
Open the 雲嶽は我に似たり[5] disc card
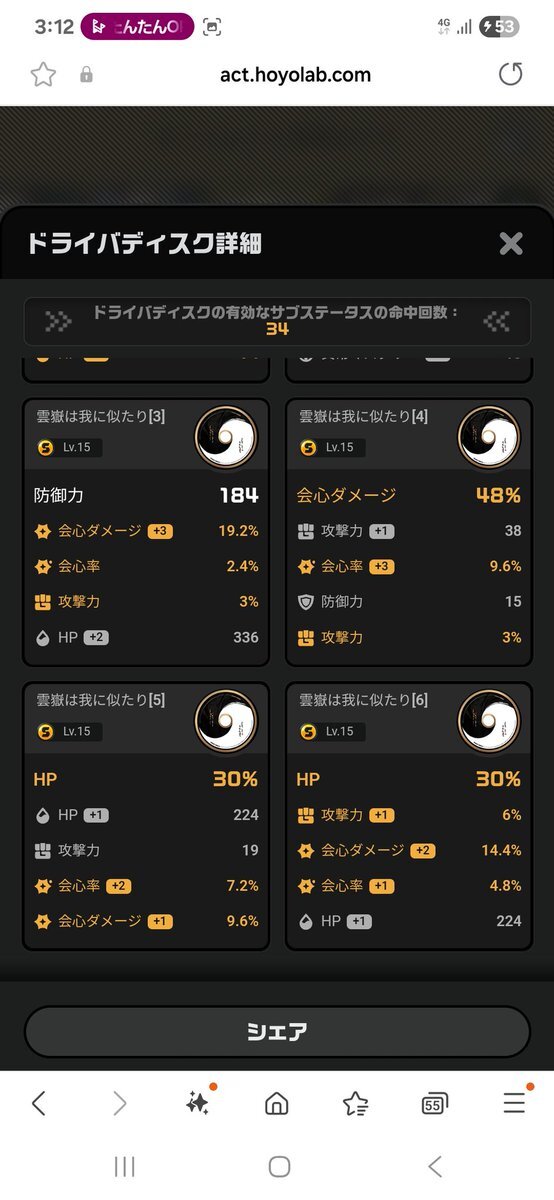coord(147,816)
